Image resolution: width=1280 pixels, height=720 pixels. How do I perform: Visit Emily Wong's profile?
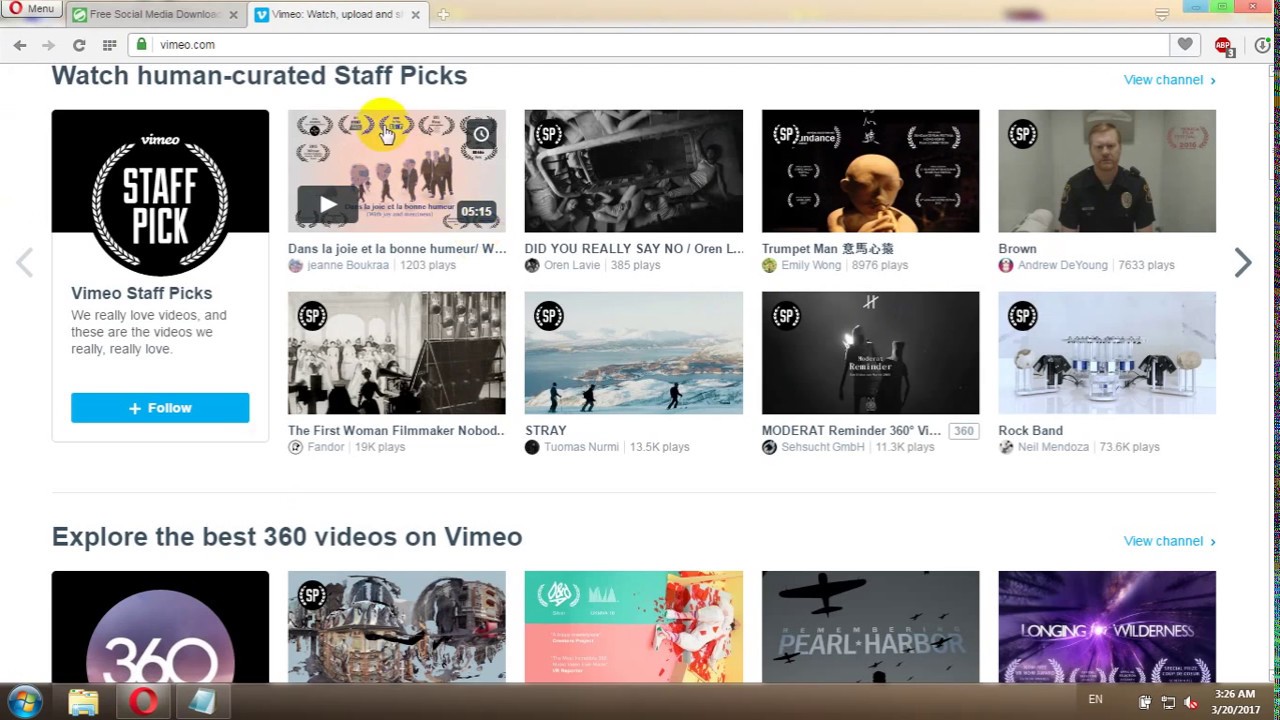point(811,265)
